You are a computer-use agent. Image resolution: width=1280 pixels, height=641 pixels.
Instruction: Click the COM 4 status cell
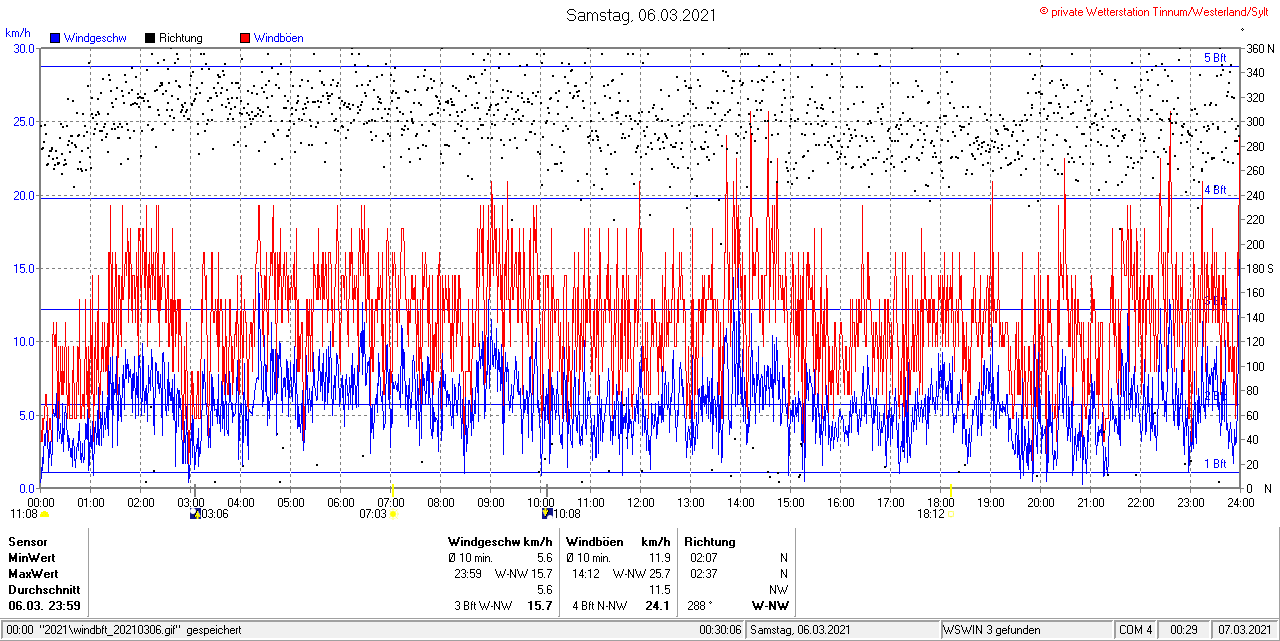pos(1136,630)
